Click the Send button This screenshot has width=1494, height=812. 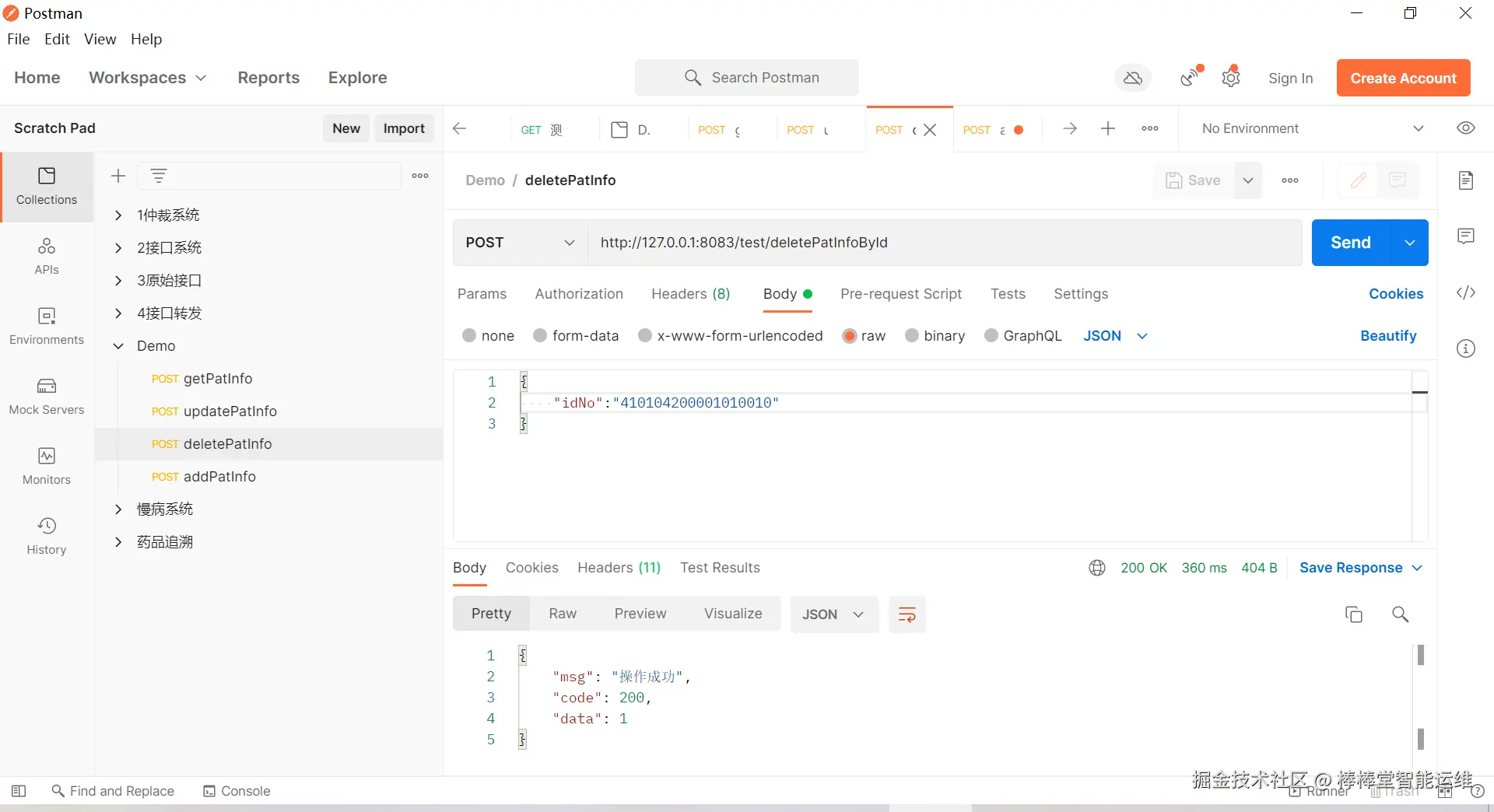coord(1350,243)
